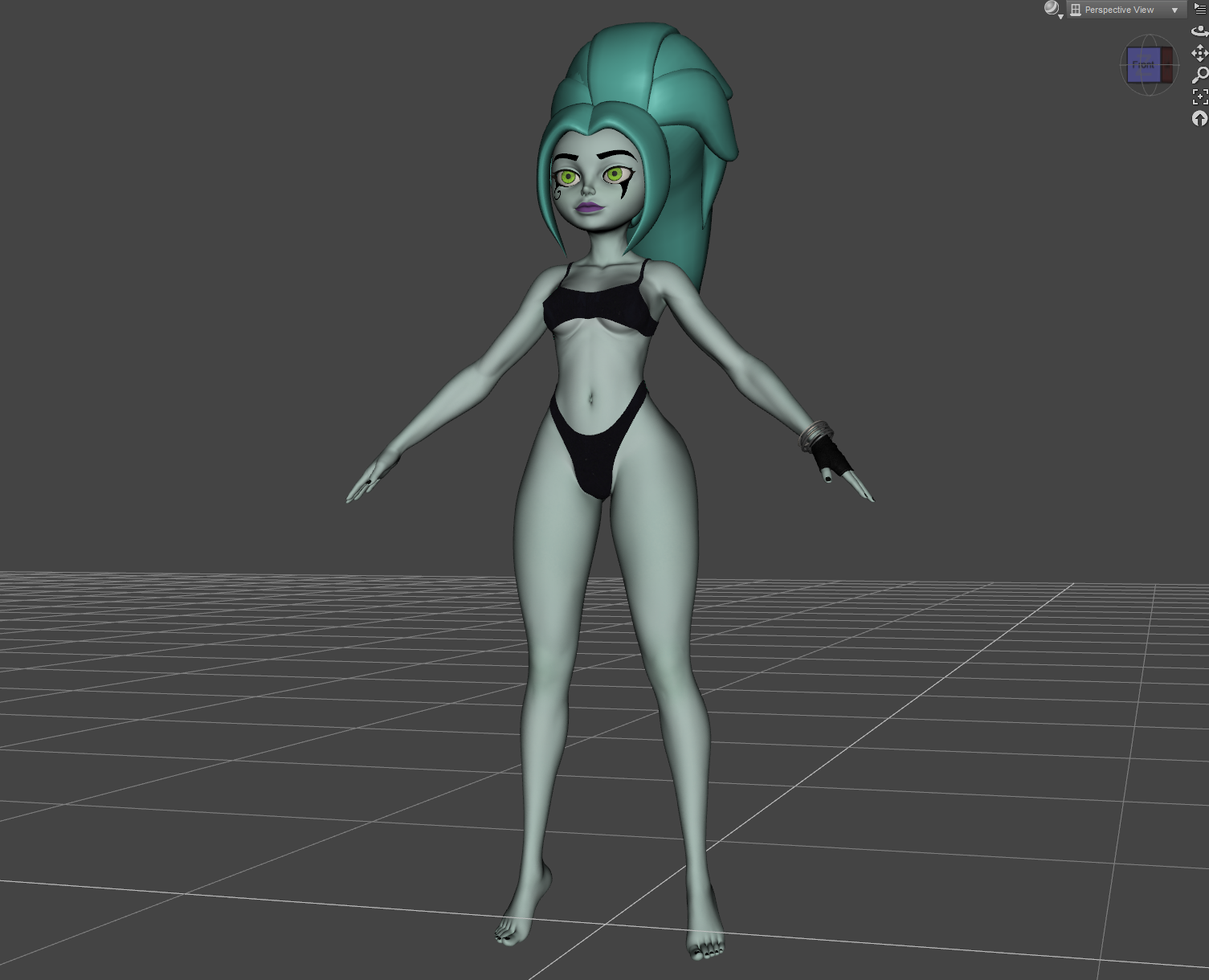Select the pan camera arrows control
Viewport: 1209px width, 980px height.
1199,53
